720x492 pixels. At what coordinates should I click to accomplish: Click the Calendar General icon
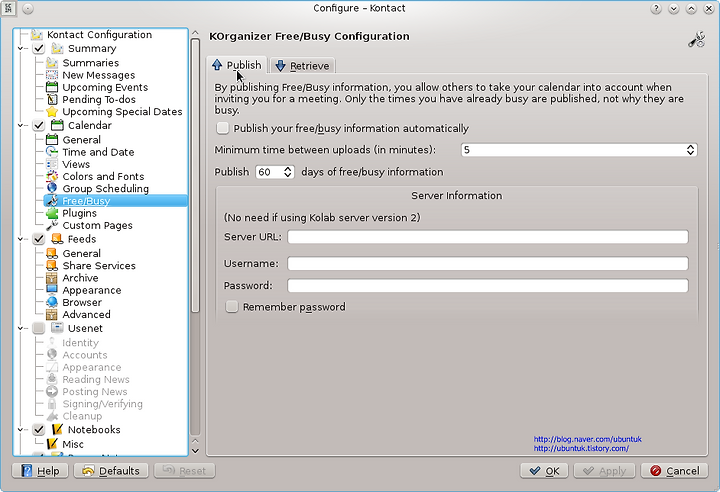[x=52, y=140]
